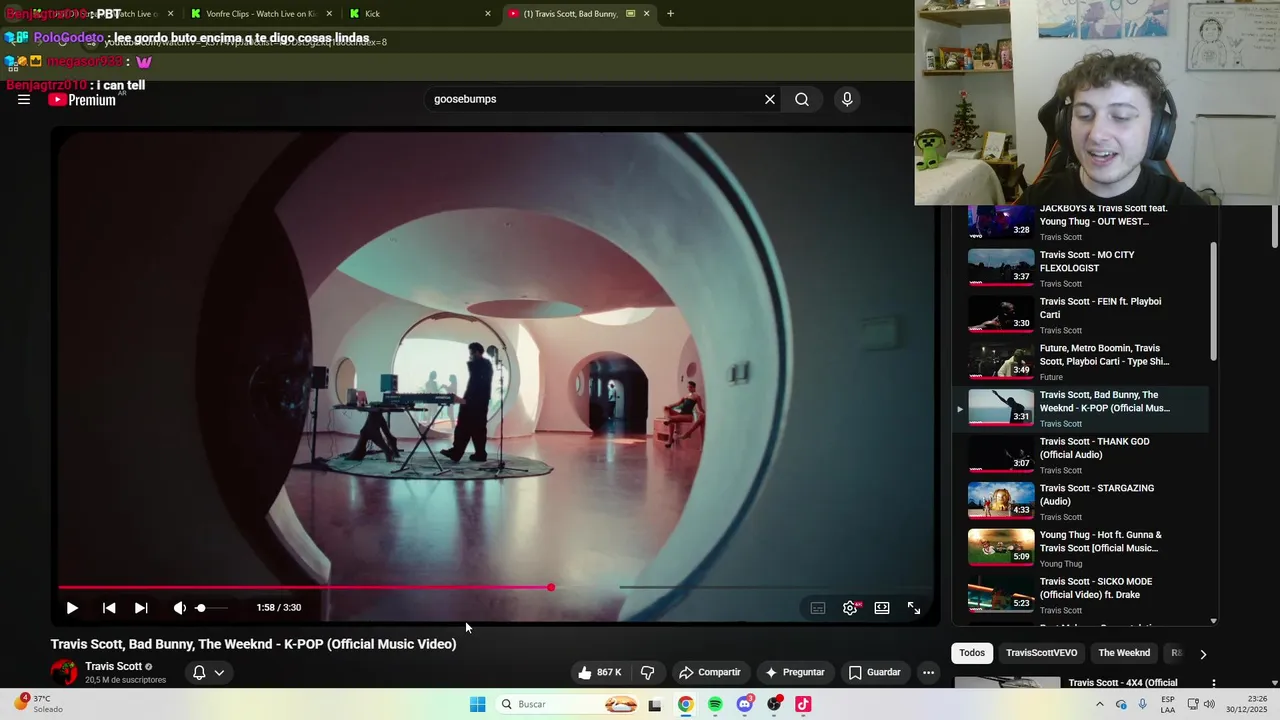Image resolution: width=1280 pixels, height=720 pixels.
Task: Open options for Travis Scott 4X4 suggestion
Action: [x=1214, y=684]
